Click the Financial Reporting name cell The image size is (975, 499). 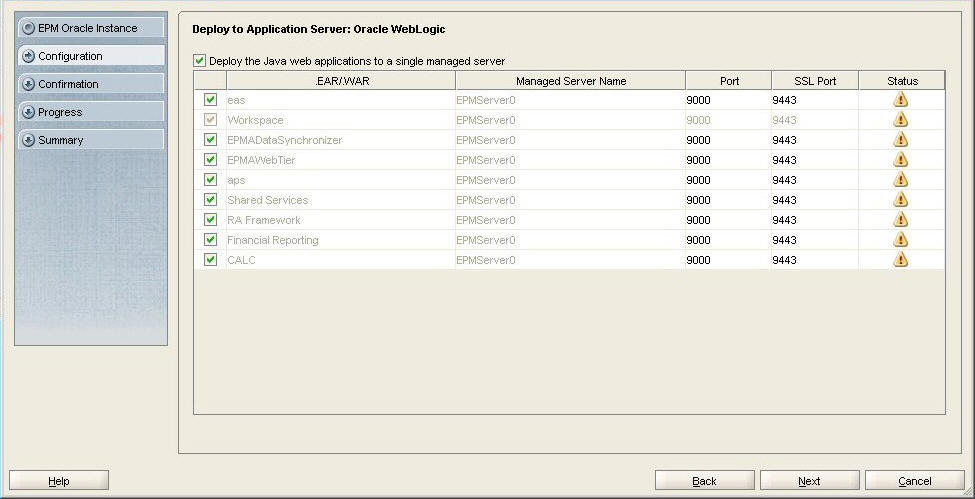[x=341, y=239]
